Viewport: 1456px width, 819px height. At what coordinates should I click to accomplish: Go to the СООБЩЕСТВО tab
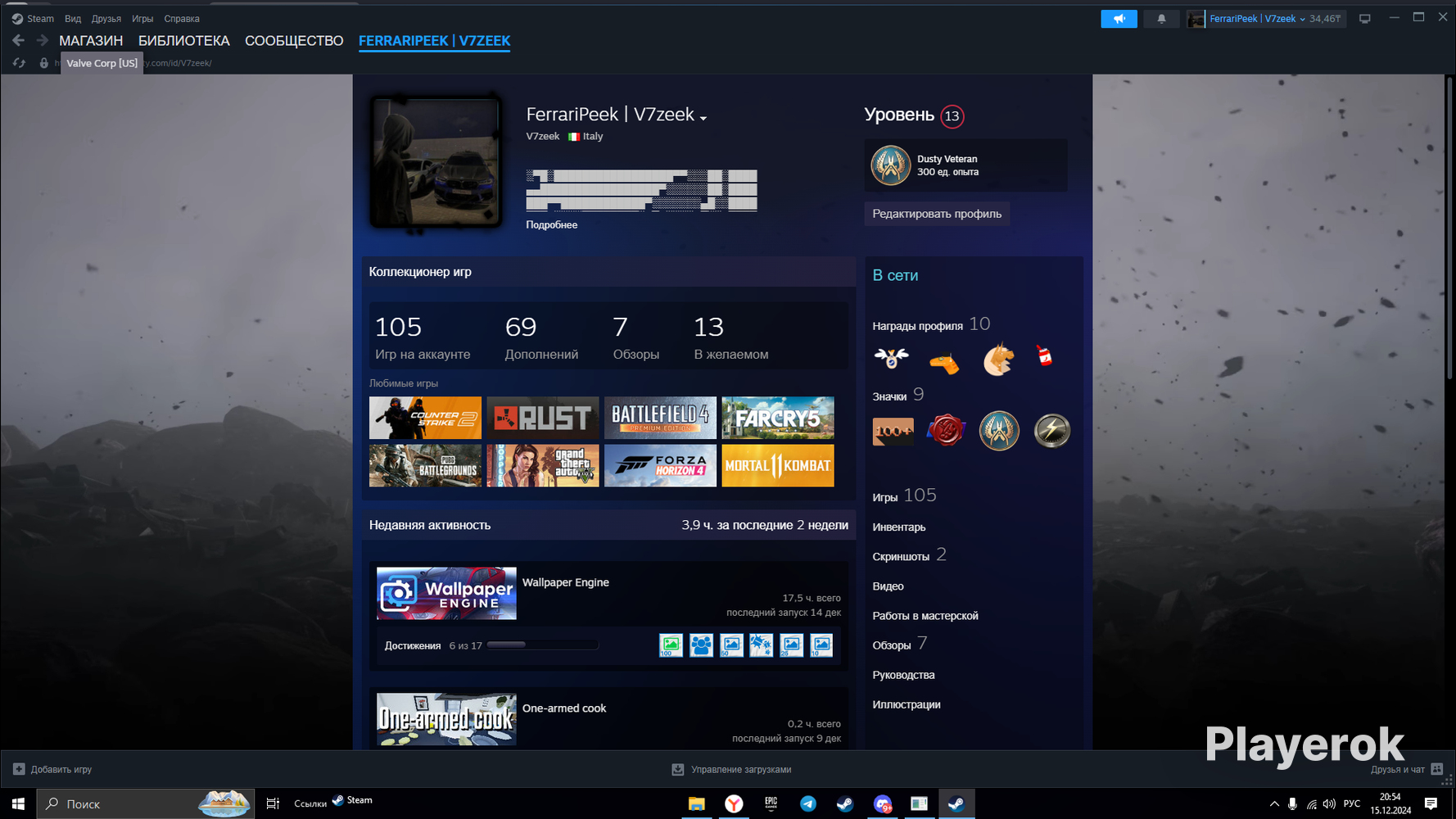[x=294, y=41]
